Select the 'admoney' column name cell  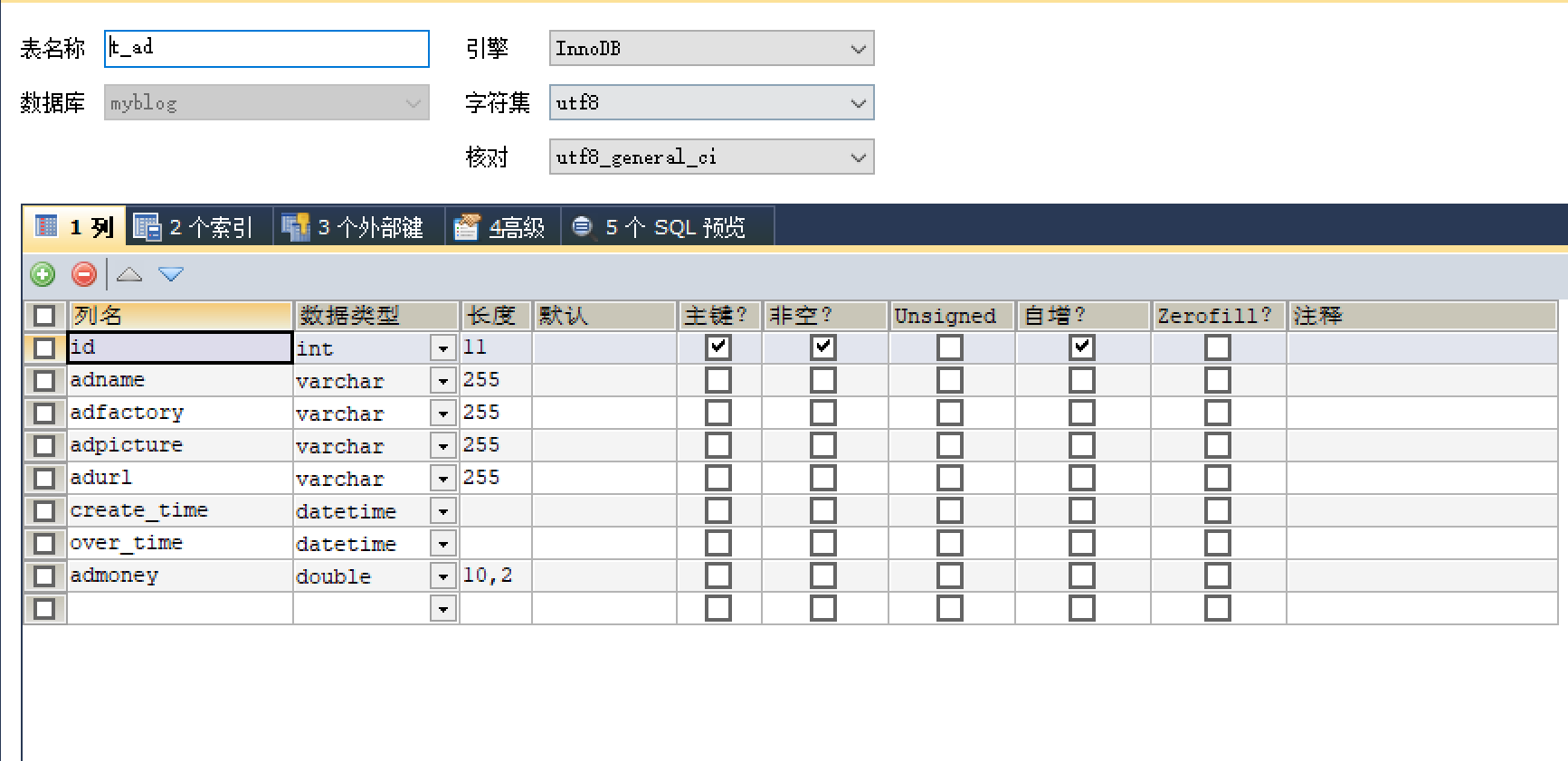[x=180, y=576]
